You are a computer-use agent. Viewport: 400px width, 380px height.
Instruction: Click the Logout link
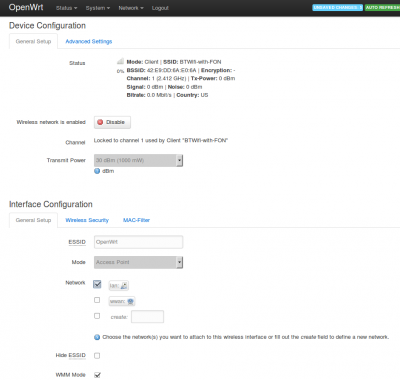pos(160,8)
